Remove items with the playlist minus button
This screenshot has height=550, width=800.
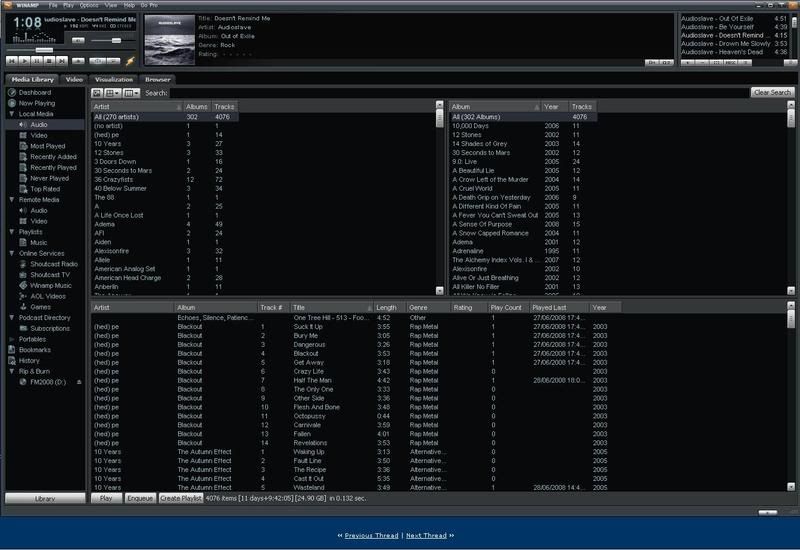[x=702, y=63]
